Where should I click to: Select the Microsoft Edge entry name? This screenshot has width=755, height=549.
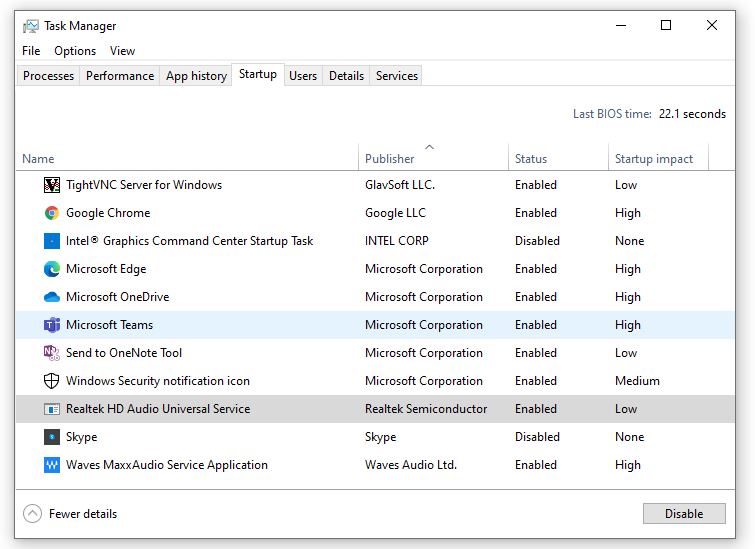coord(106,269)
